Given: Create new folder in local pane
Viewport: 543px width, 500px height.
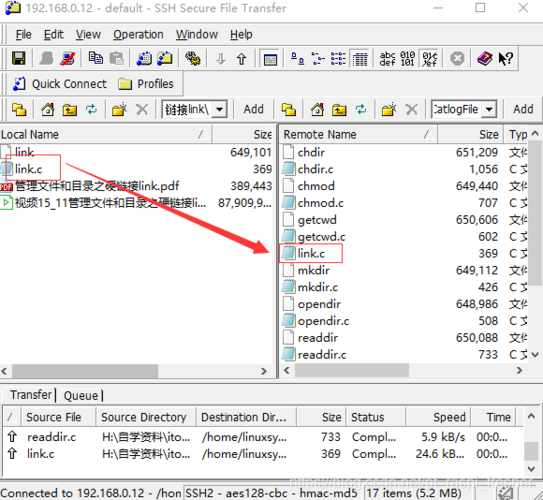Looking at the screenshot, I should pyautogui.click(x=119, y=109).
